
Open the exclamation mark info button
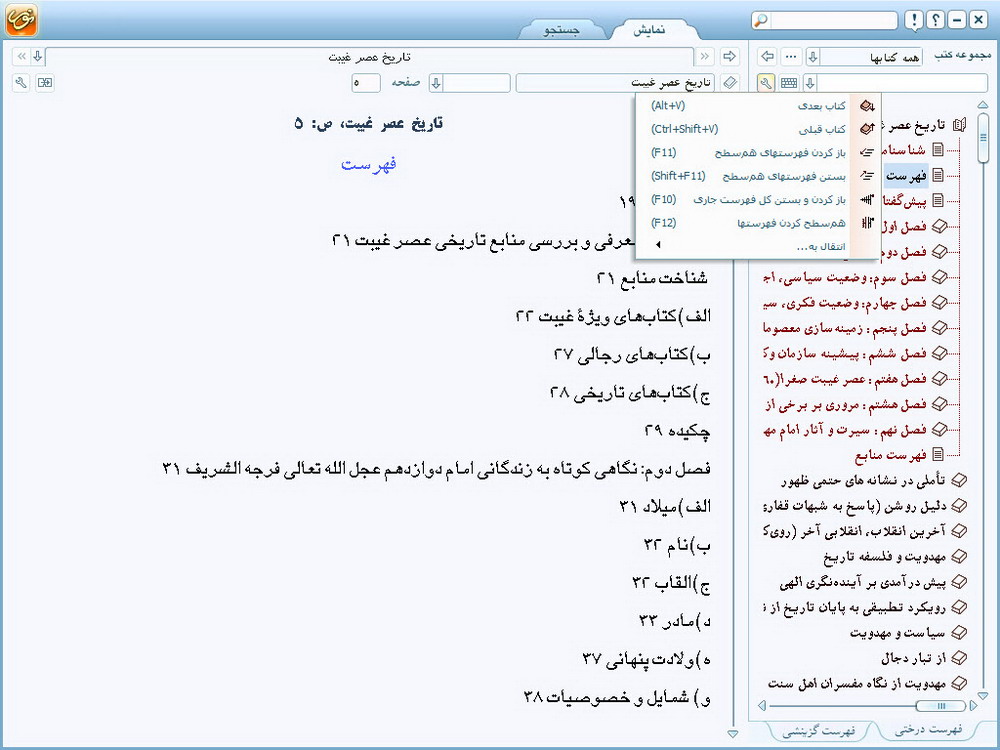pyautogui.click(x=914, y=20)
